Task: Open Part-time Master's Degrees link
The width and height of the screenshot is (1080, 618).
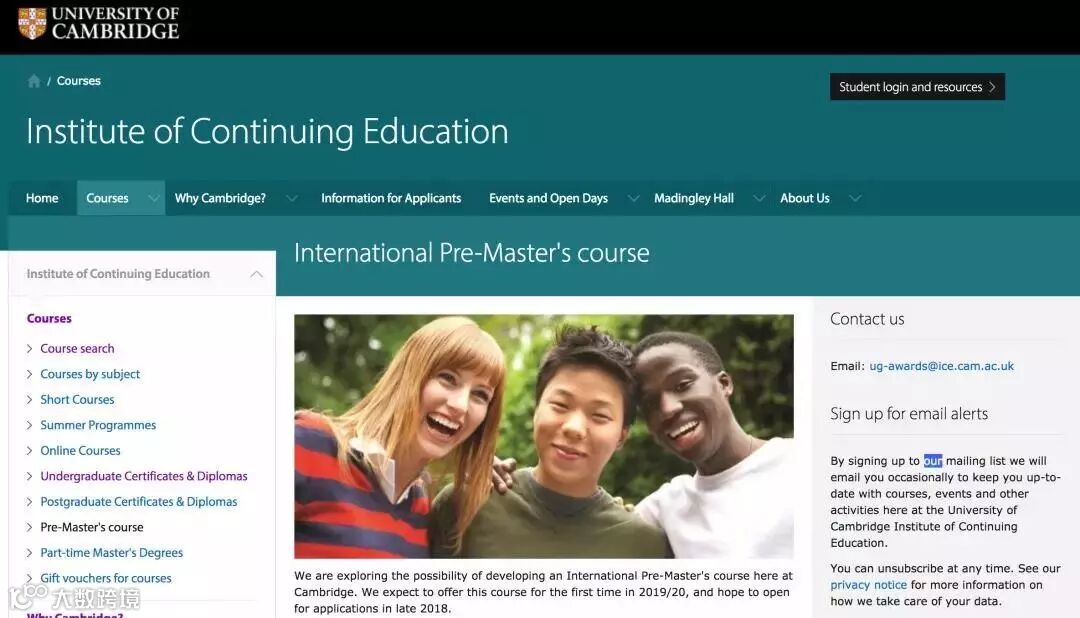Action: coord(112,553)
